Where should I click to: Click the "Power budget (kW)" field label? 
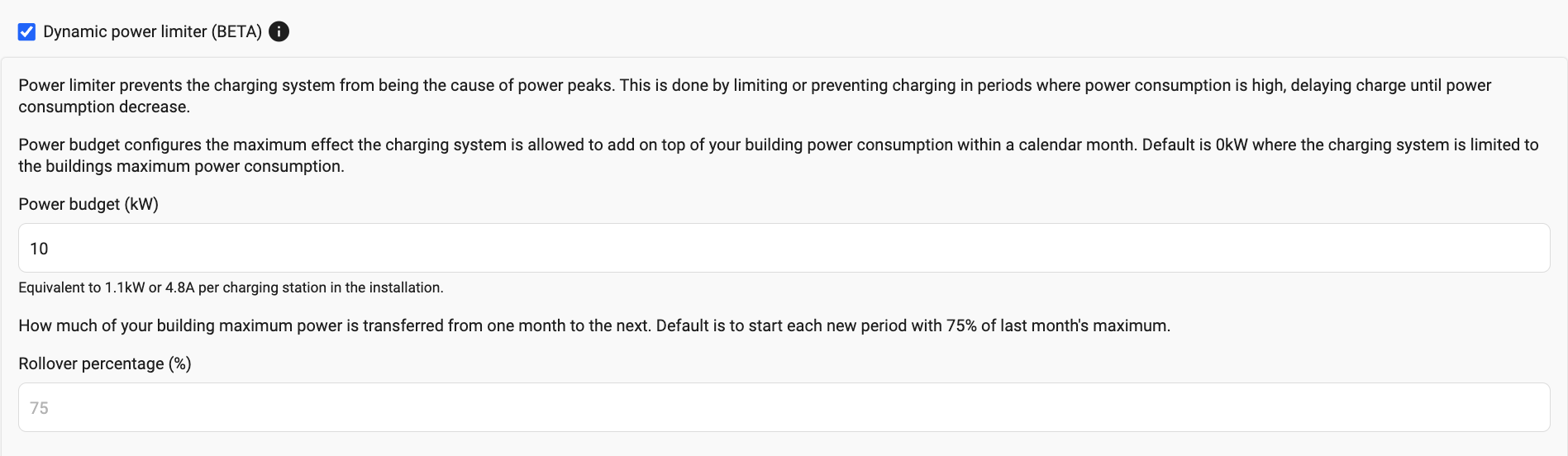pos(88,204)
